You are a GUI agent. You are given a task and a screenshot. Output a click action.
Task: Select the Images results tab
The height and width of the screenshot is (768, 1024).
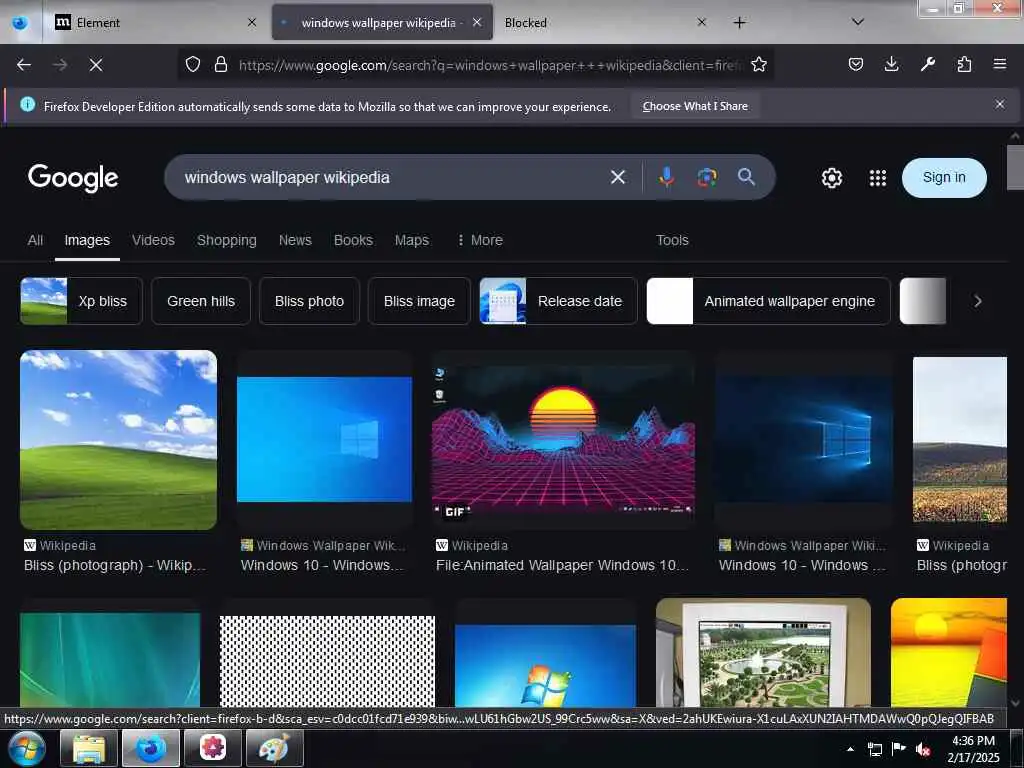click(87, 240)
